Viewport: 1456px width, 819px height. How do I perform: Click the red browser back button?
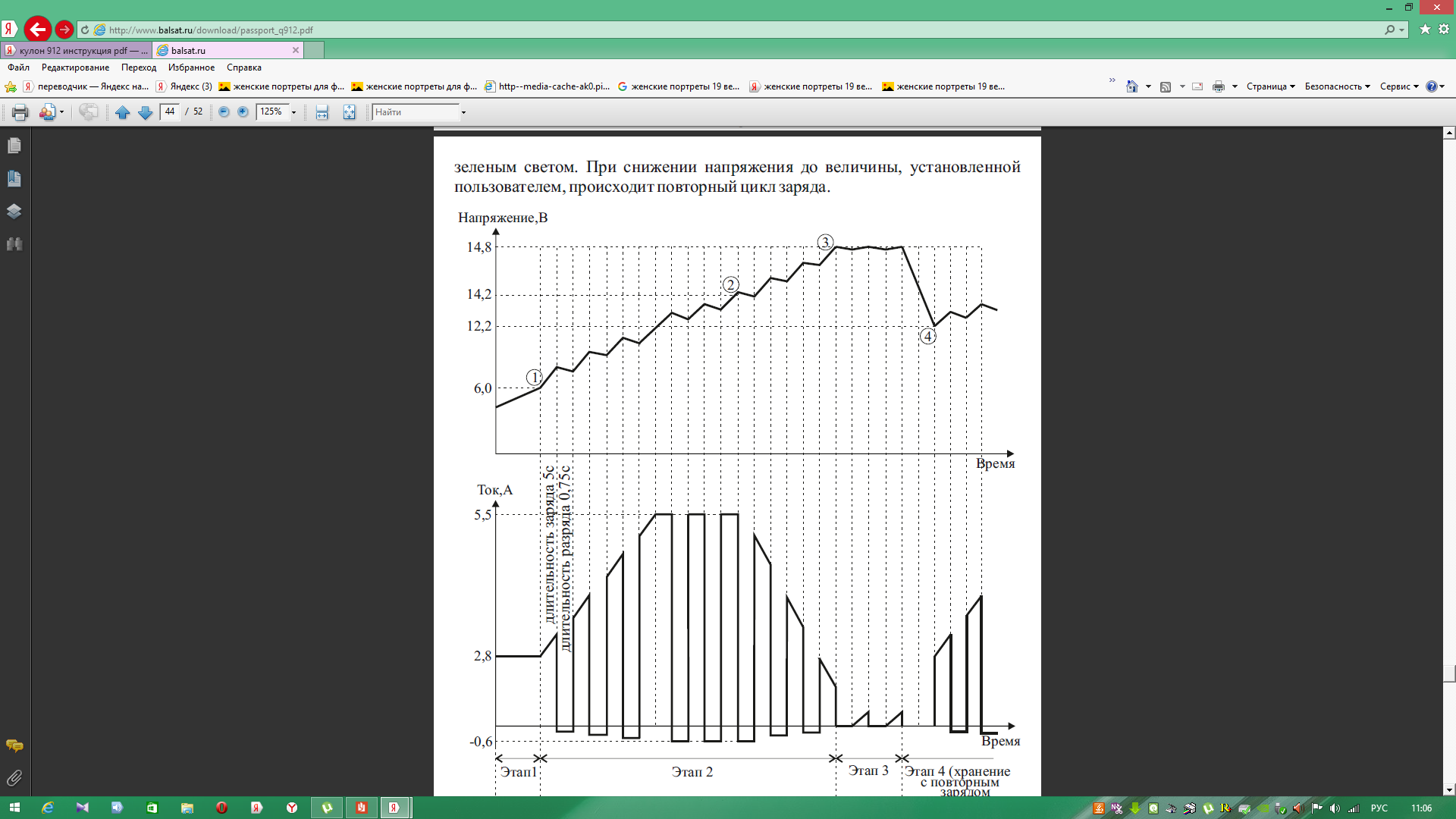pos(37,30)
